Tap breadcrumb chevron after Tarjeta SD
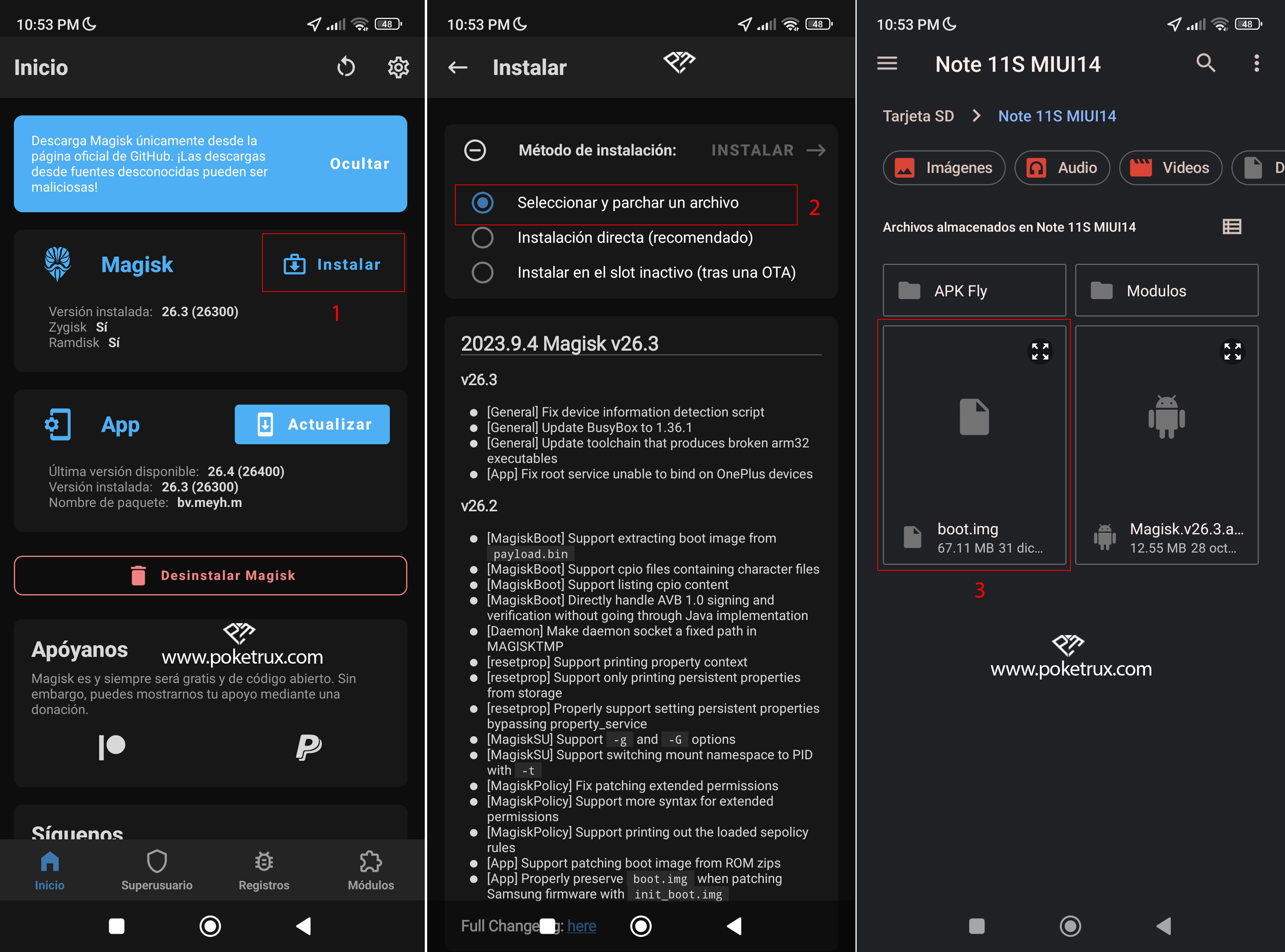Screen dimensions: 1285x952 click(976, 116)
